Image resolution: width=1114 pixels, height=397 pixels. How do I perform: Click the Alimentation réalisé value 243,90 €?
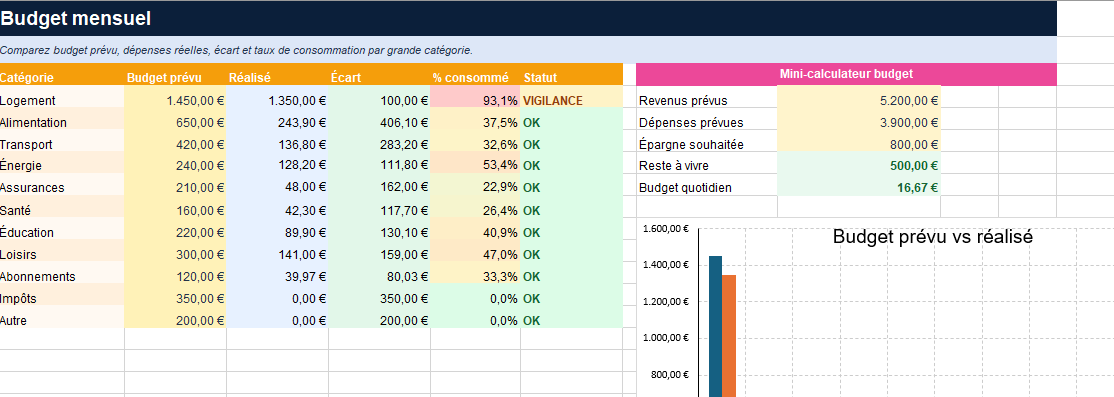click(x=277, y=123)
